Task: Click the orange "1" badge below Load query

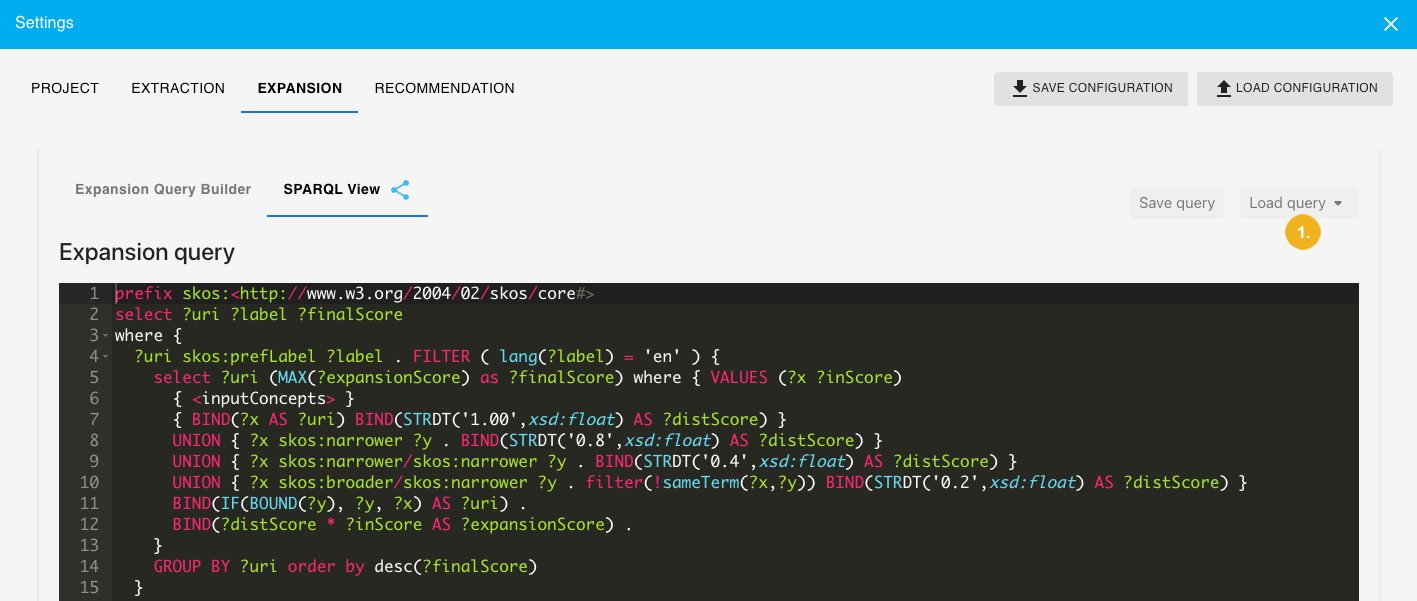Action: pos(1302,232)
